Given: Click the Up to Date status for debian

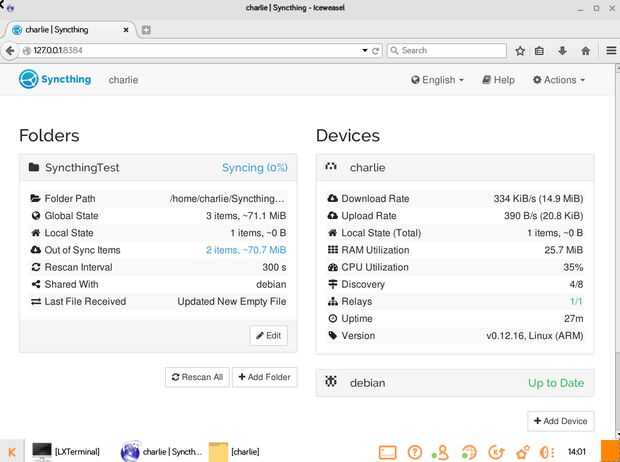Looking at the screenshot, I should click(x=556, y=383).
